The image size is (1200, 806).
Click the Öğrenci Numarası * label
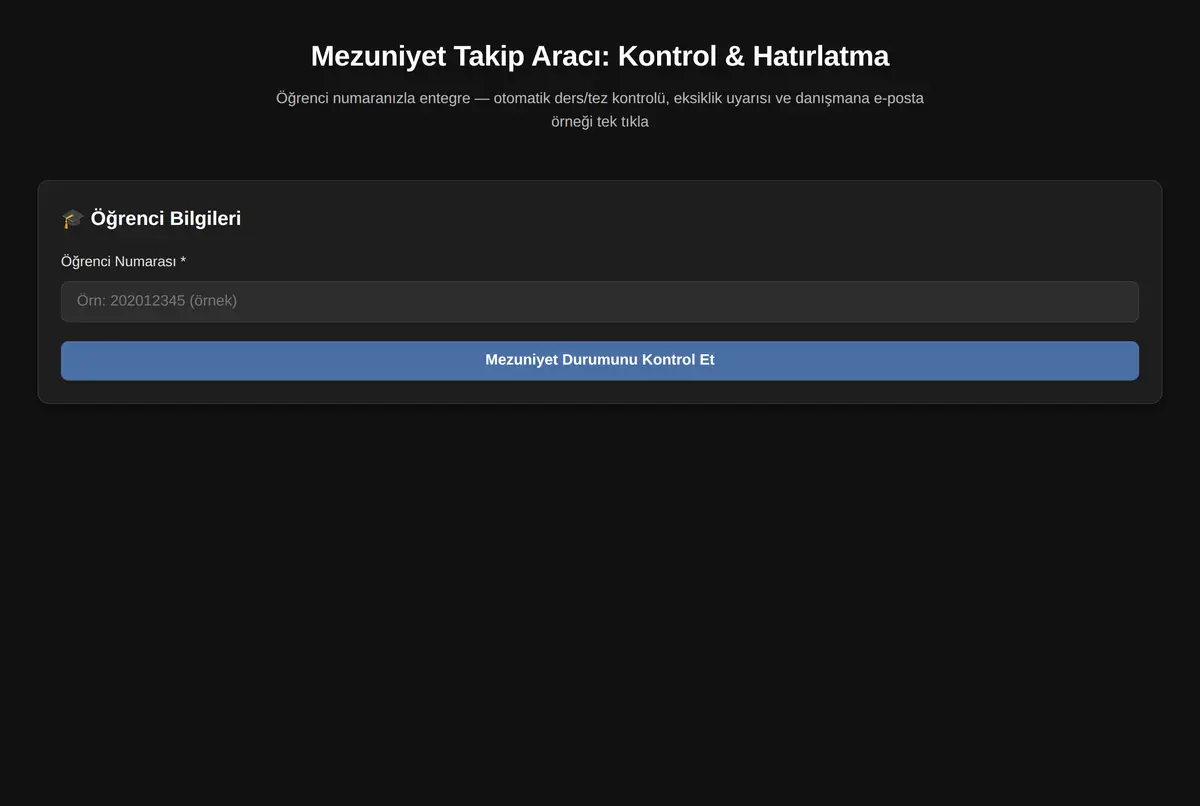point(124,261)
